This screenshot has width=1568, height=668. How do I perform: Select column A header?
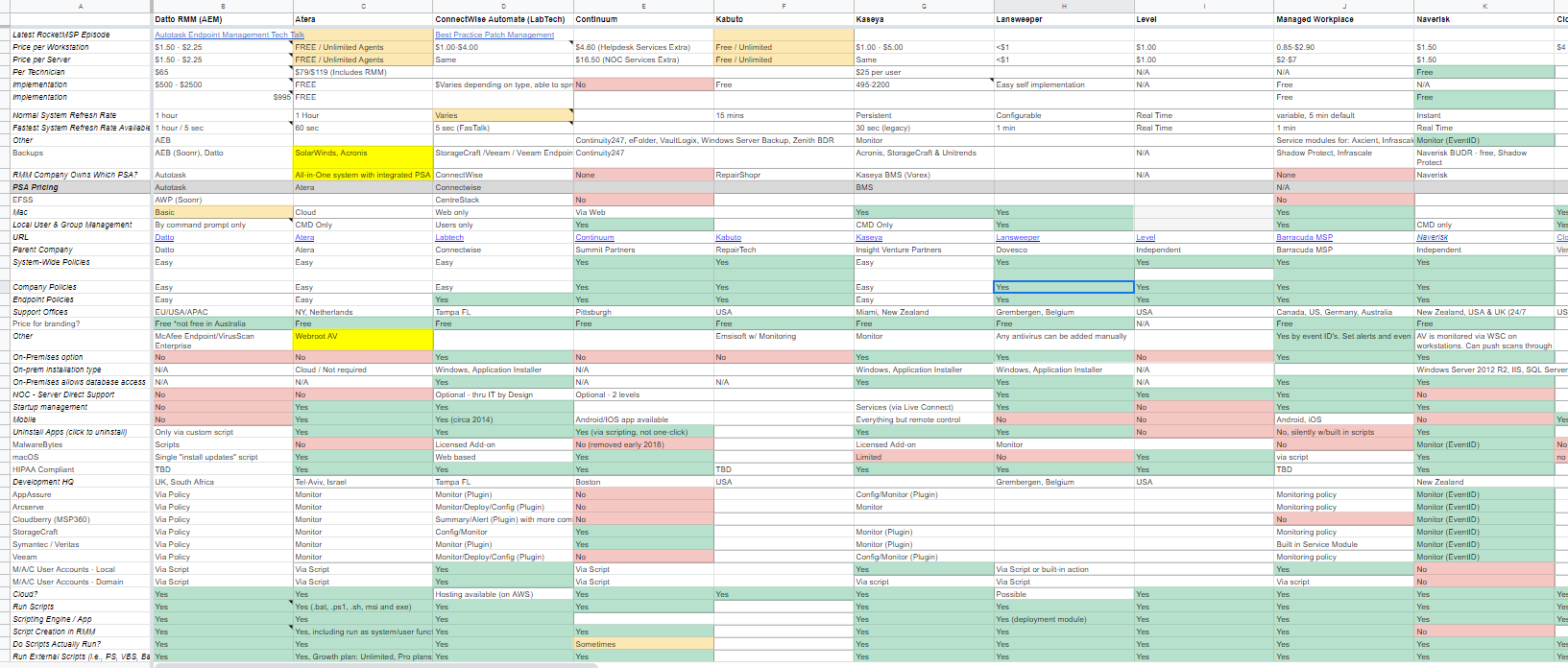pyautogui.click(x=81, y=6)
